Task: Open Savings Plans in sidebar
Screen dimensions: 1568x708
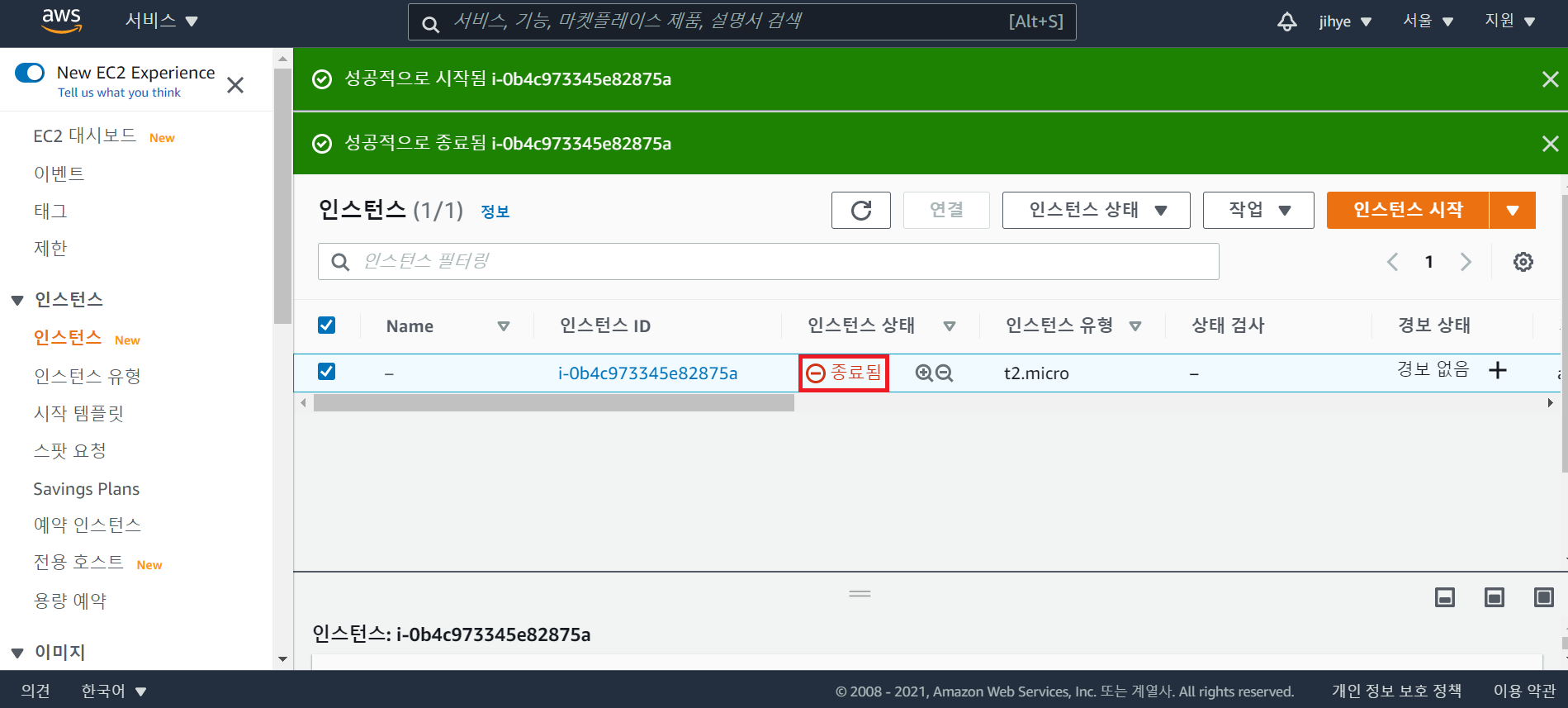Action: point(86,488)
